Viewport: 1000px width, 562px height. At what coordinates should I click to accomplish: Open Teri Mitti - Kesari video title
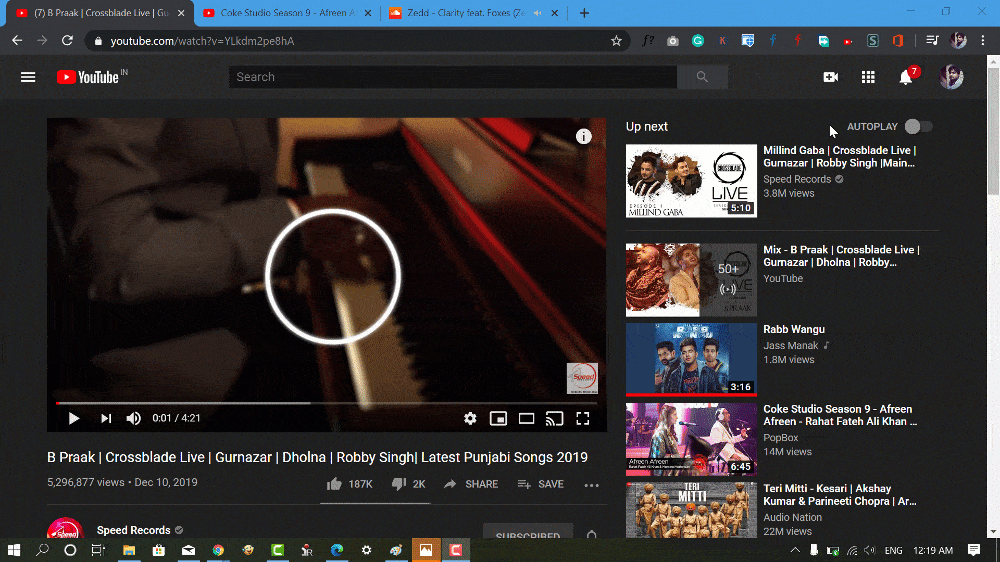(x=840, y=495)
